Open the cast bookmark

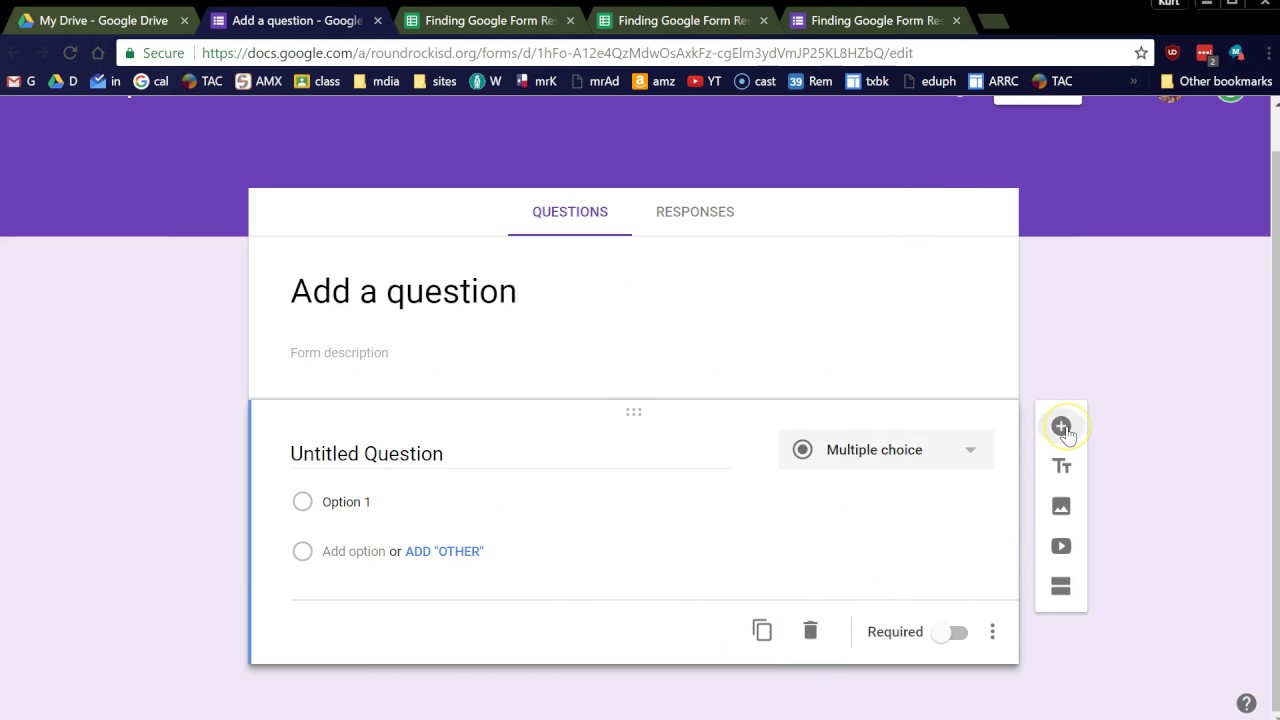(755, 81)
